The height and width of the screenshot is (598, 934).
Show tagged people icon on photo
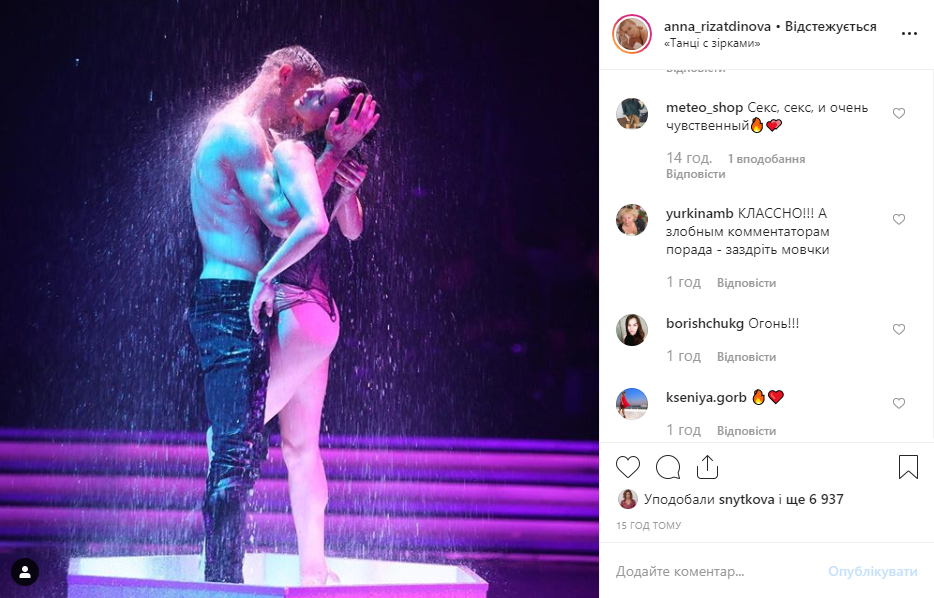point(25,572)
